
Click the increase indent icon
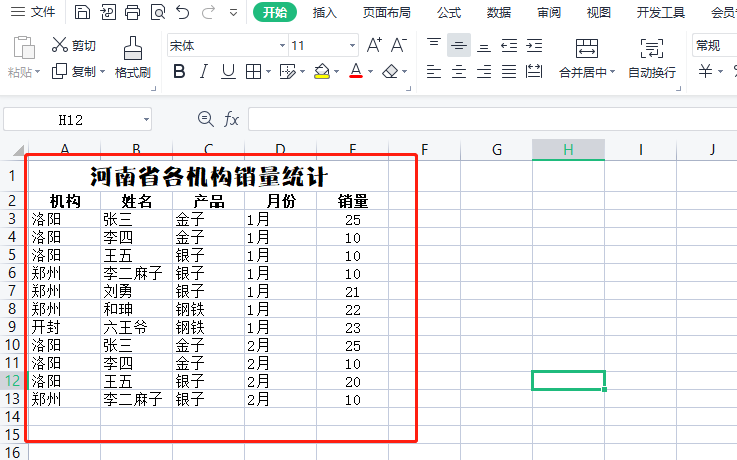coord(534,45)
